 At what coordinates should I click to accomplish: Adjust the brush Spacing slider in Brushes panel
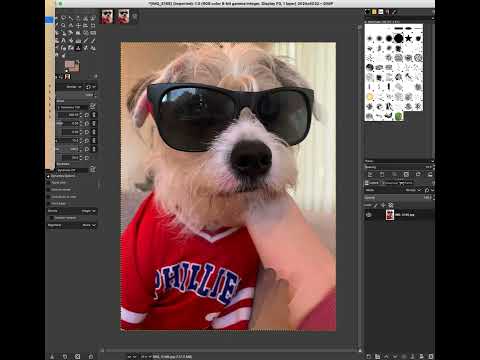(x=398, y=167)
